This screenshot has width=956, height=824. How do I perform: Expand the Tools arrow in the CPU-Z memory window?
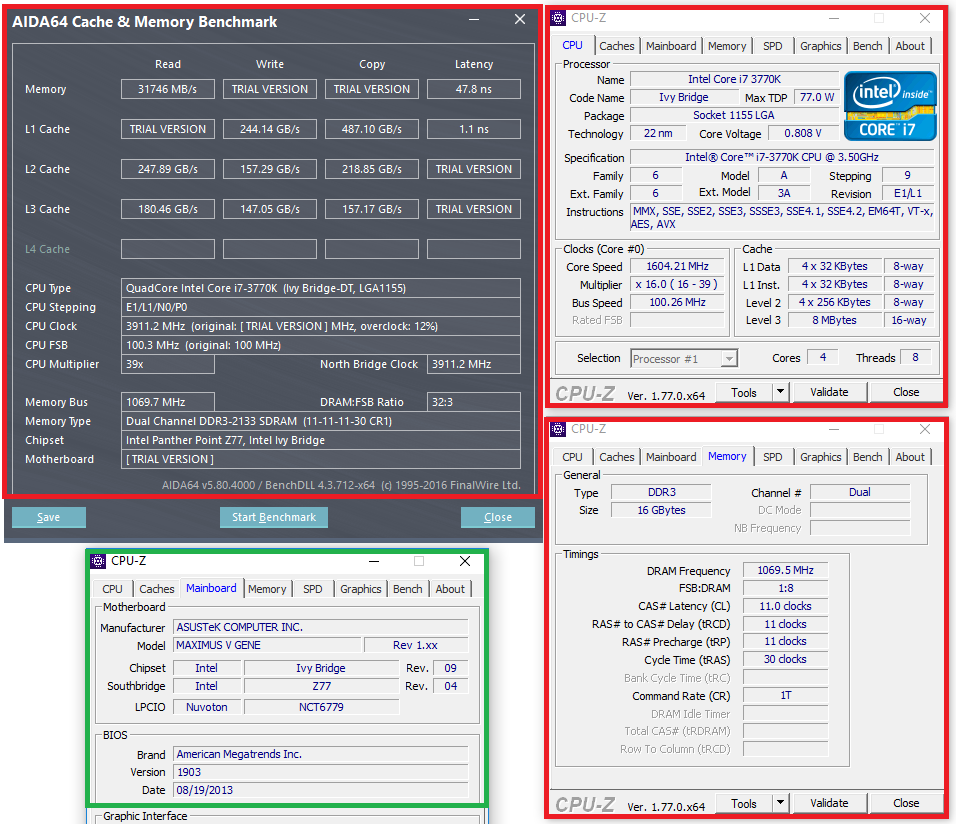[x=780, y=803]
